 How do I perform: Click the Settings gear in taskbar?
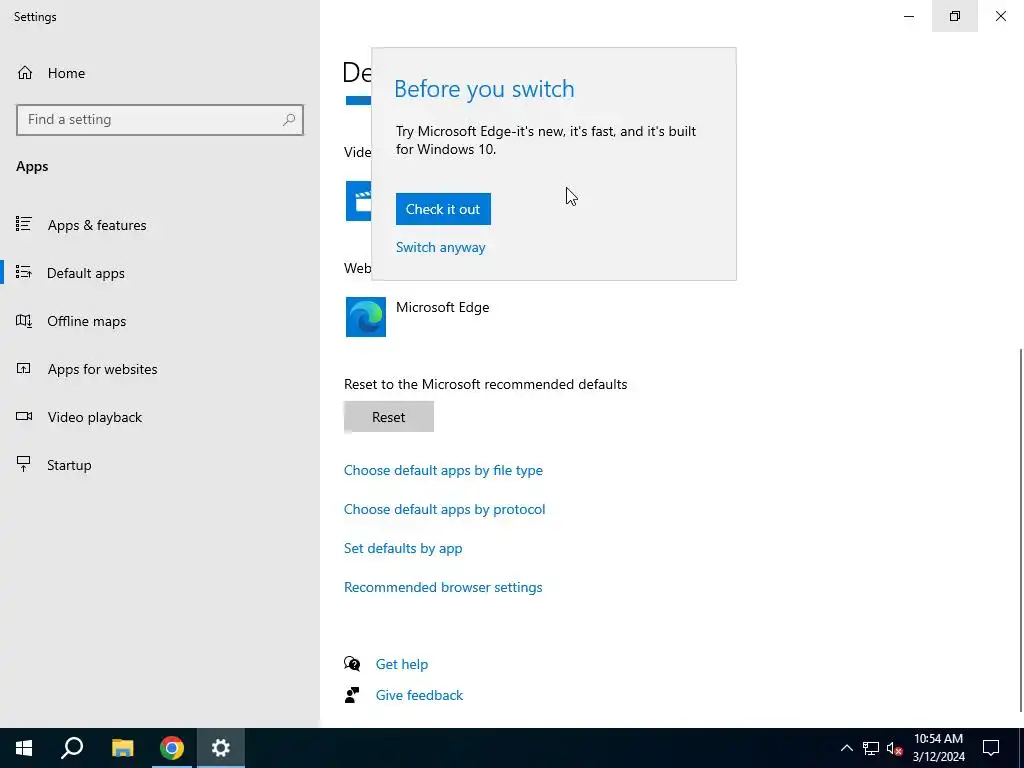[221, 748]
